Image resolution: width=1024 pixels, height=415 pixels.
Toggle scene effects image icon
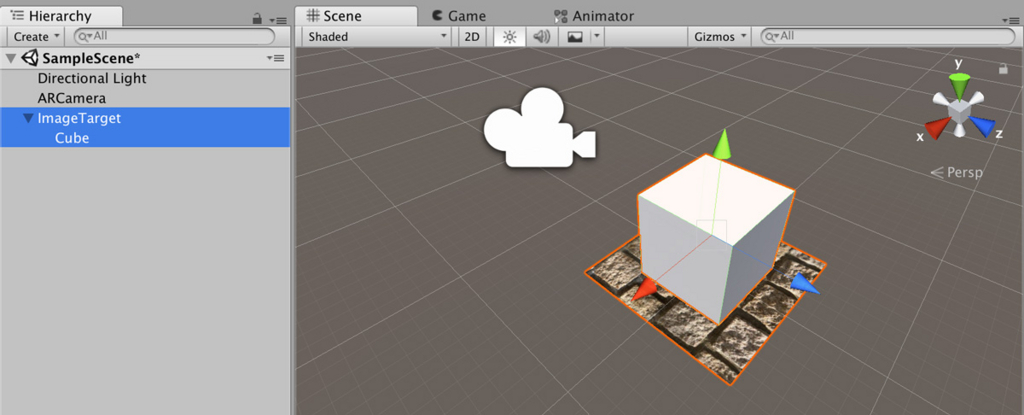575,37
